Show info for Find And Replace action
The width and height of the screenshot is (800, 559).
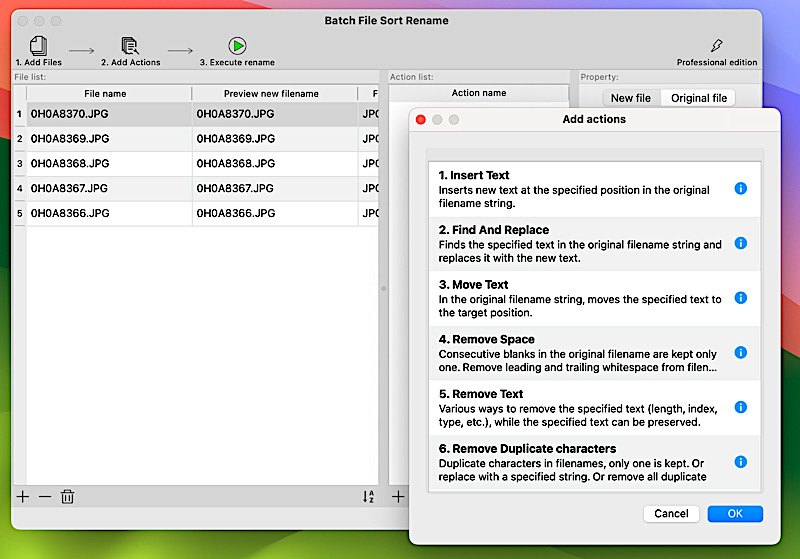tap(740, 243)
